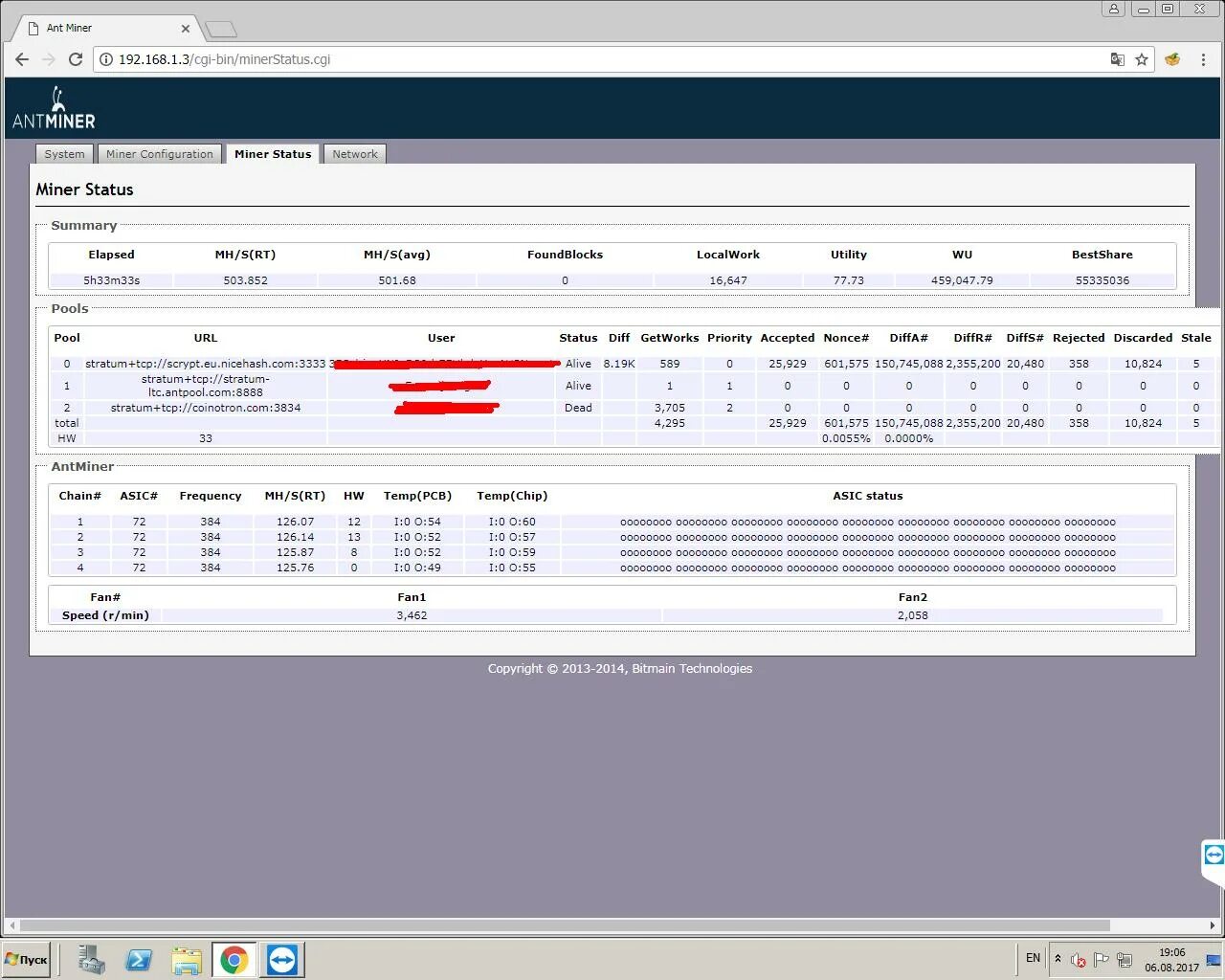Switch to the Miner Configuration tab

coord(160,154)
